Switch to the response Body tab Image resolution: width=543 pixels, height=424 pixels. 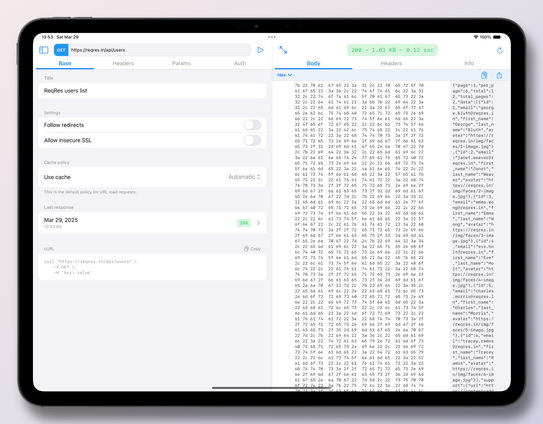tap(313, 63)
